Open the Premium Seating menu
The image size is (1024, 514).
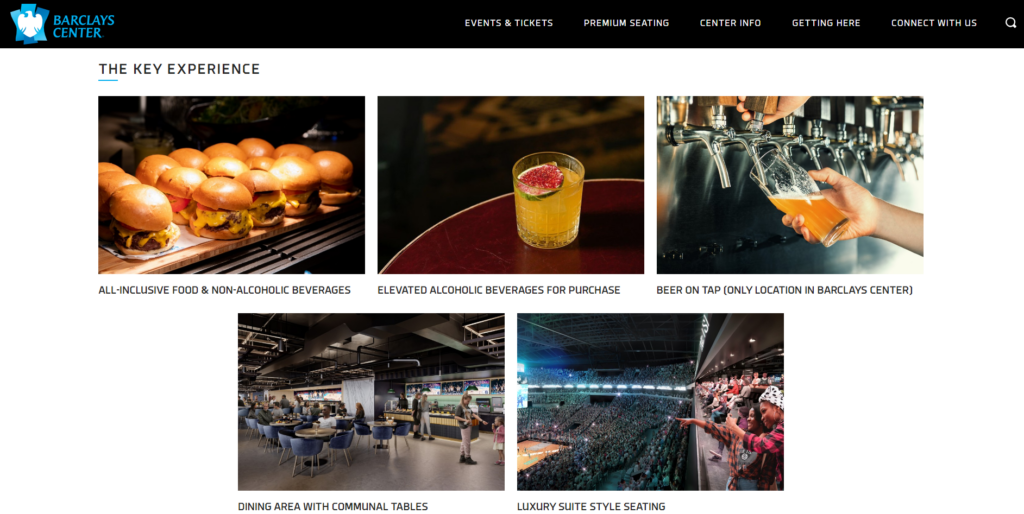626,23
